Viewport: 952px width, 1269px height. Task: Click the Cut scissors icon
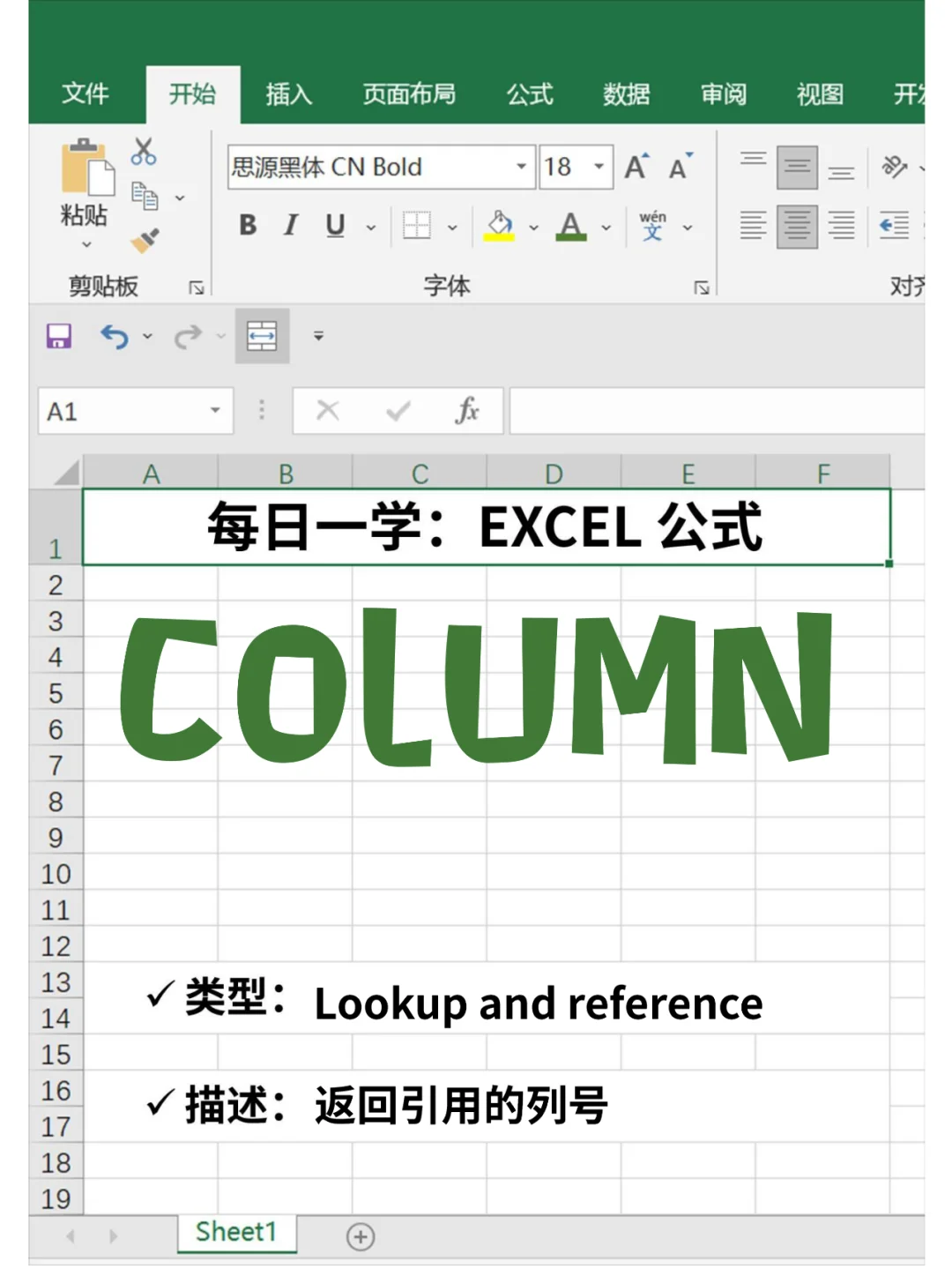(144, 152)
